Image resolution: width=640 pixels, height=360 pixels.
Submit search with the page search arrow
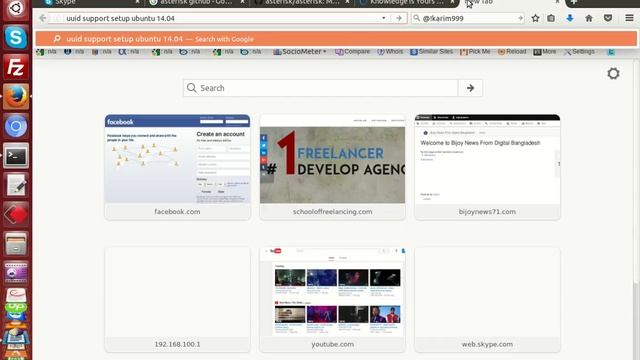tap(470, 88)
